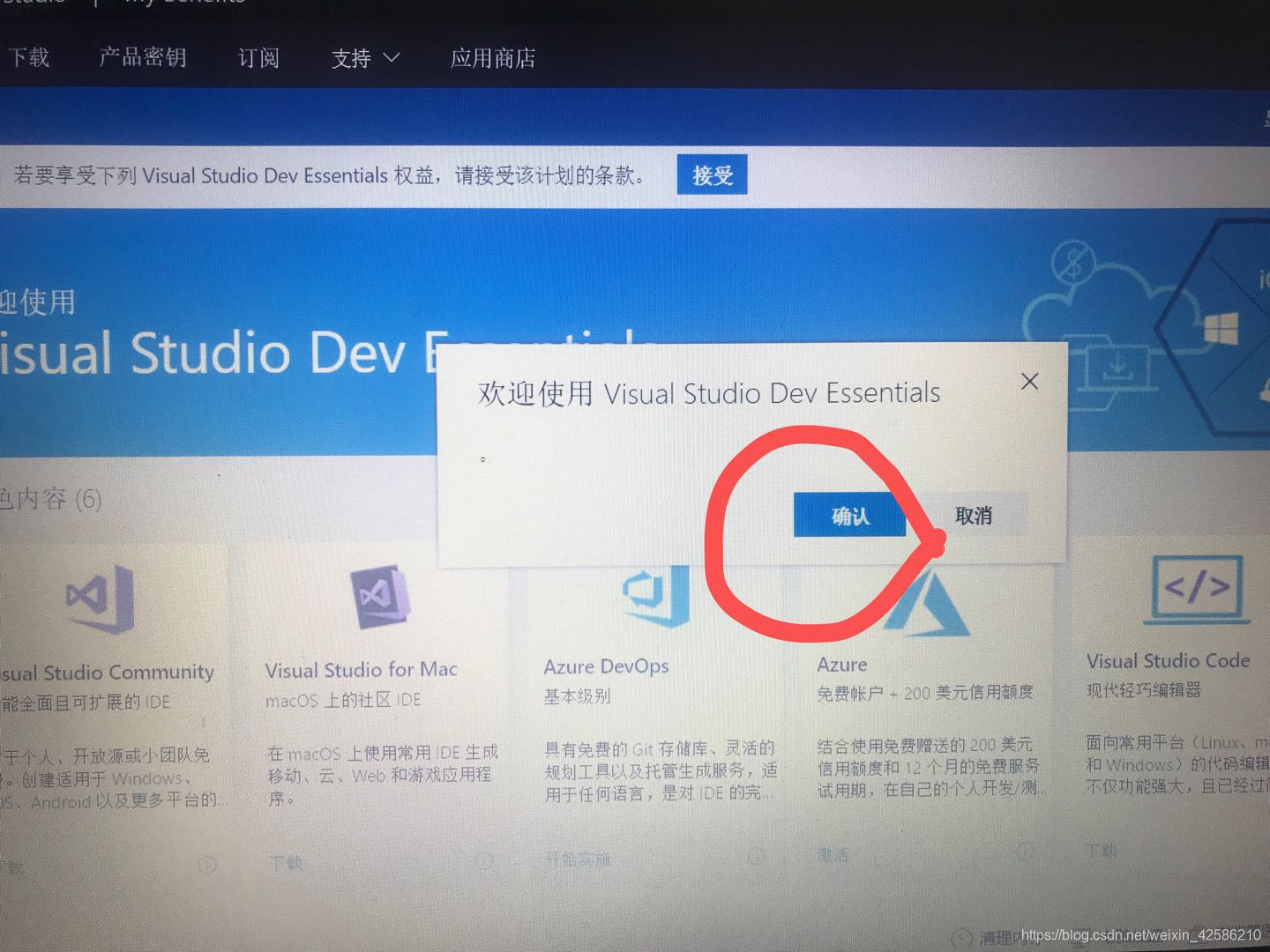This screenshot has width=1270, height=952.
Task: Open the 下载 downloads menu item
Action: (x=28, y=57)
